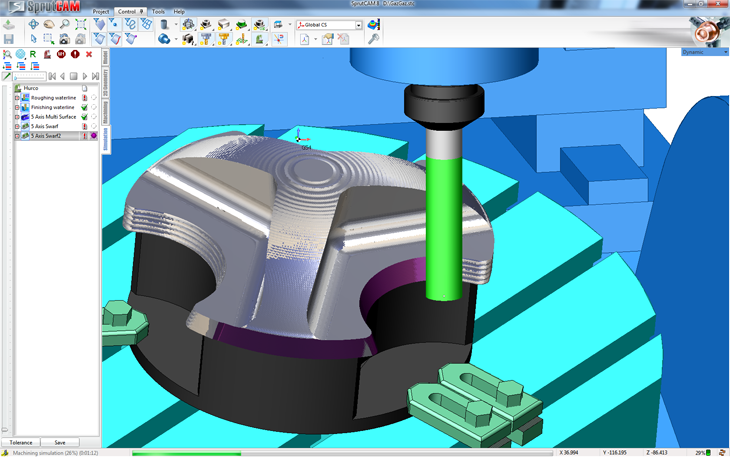
Task: Click the first step-list icon
Action: click(7, 66)
